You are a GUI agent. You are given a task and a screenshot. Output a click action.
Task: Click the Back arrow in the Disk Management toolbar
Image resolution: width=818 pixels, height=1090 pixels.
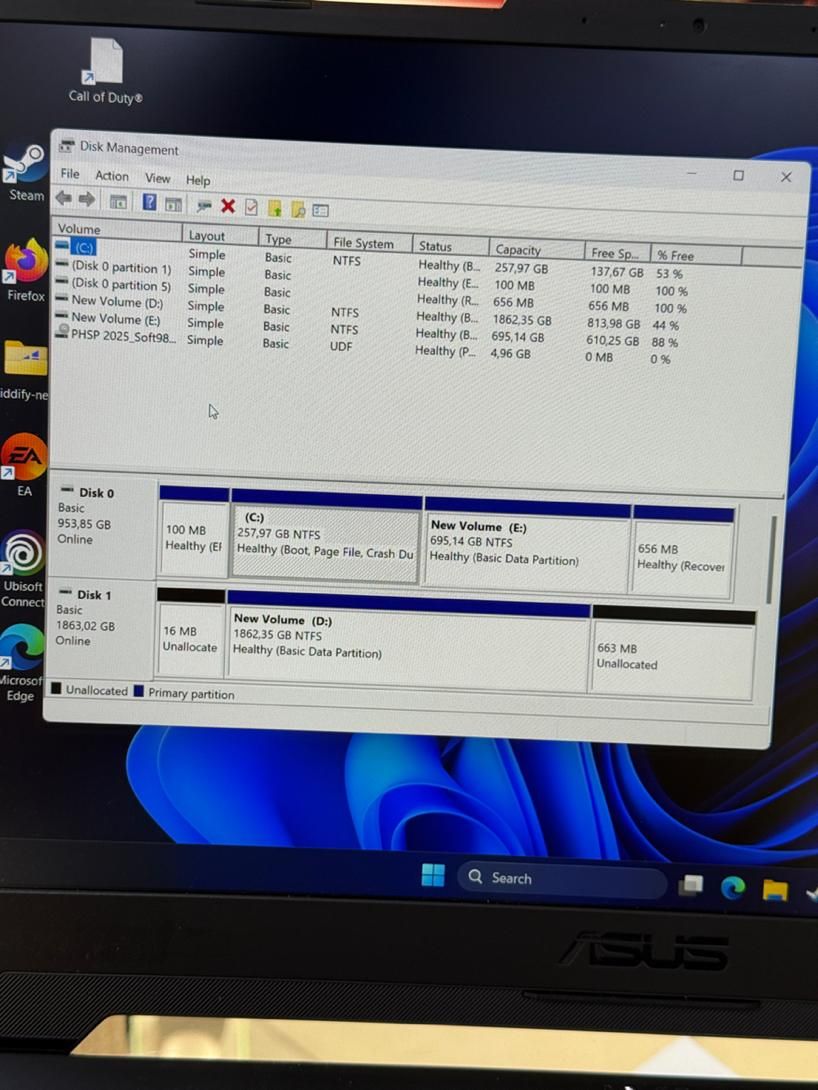pyautogui.click(x=63, y=198)
